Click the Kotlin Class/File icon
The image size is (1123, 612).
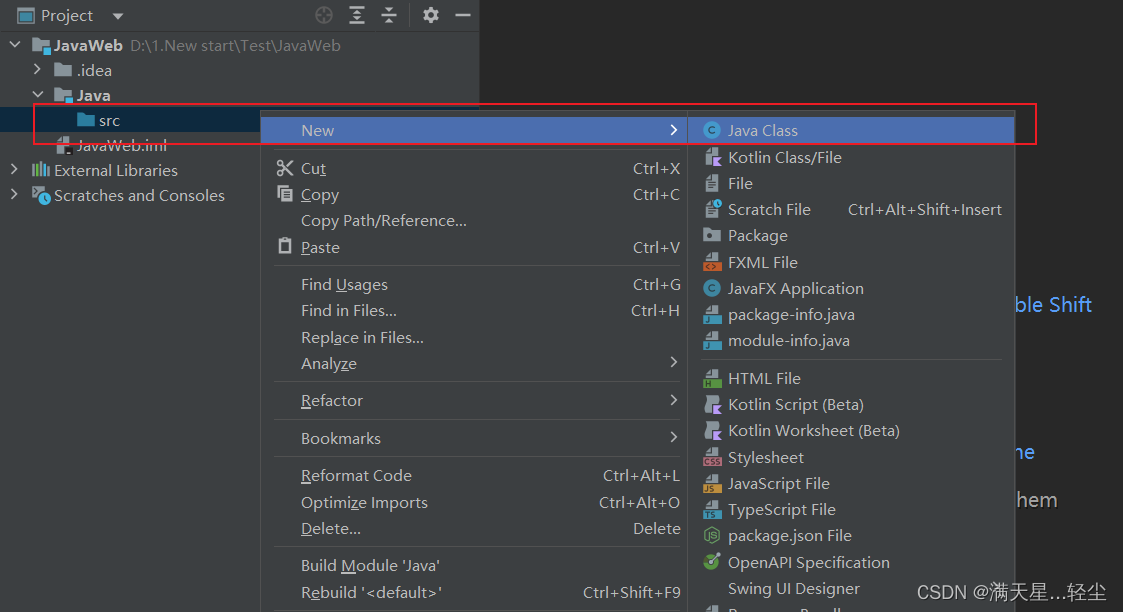712,157
